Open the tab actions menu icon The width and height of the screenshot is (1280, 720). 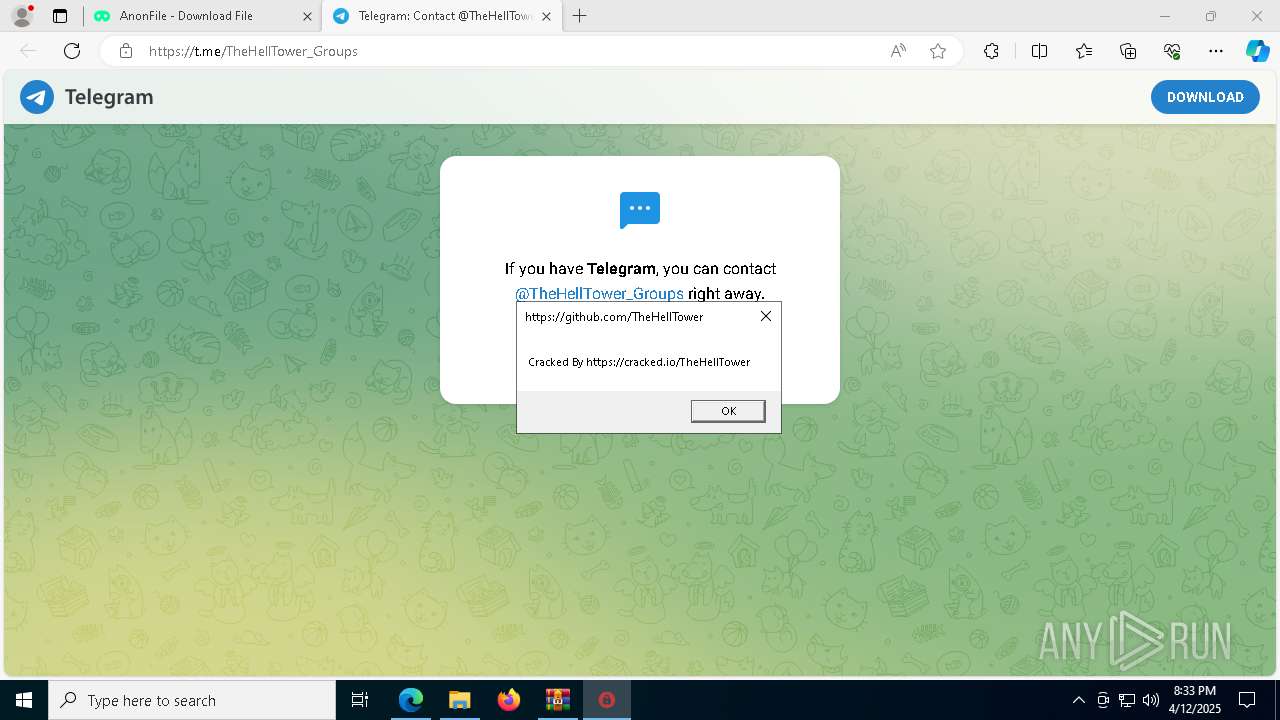point(60,16)
